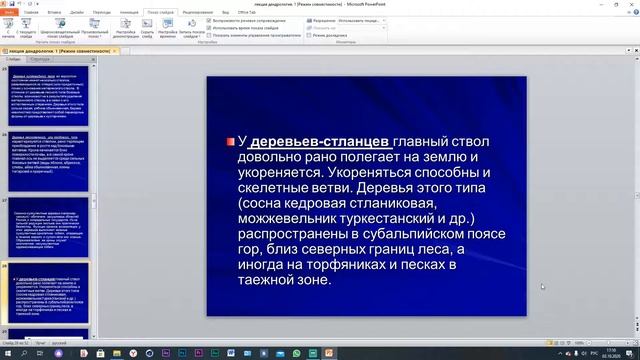The width and height of the screenshot is (640, 360).
Task: Click the PowerPoint taskbar icon
Action: click(x=329, y=353)
